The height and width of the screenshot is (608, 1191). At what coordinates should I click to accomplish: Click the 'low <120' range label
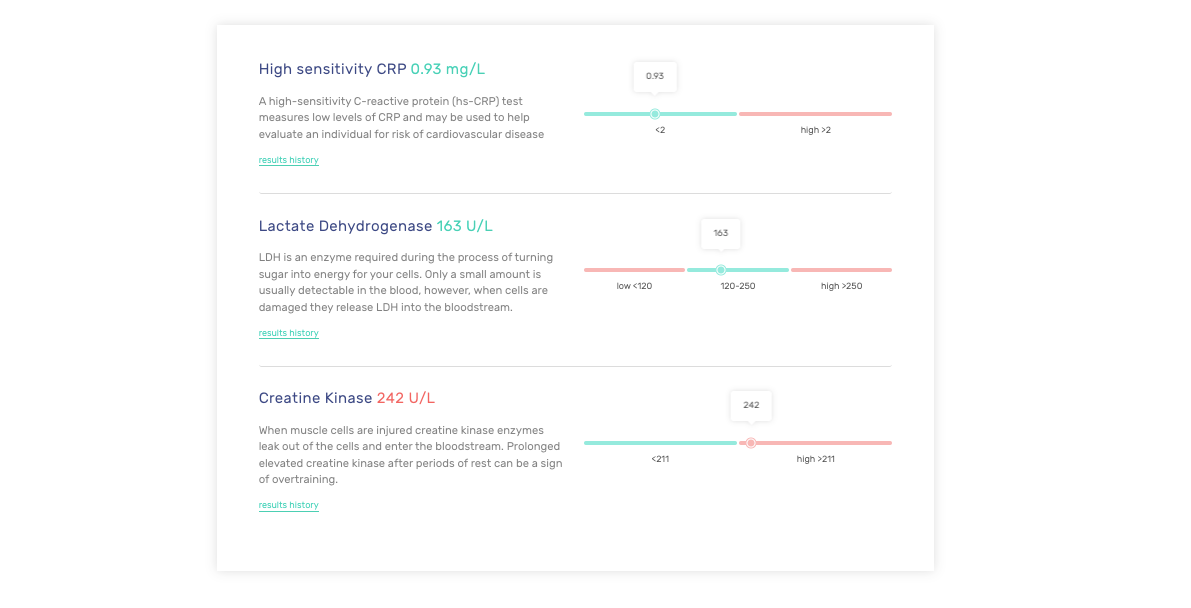pyautogui.click(x=634, y=286)
